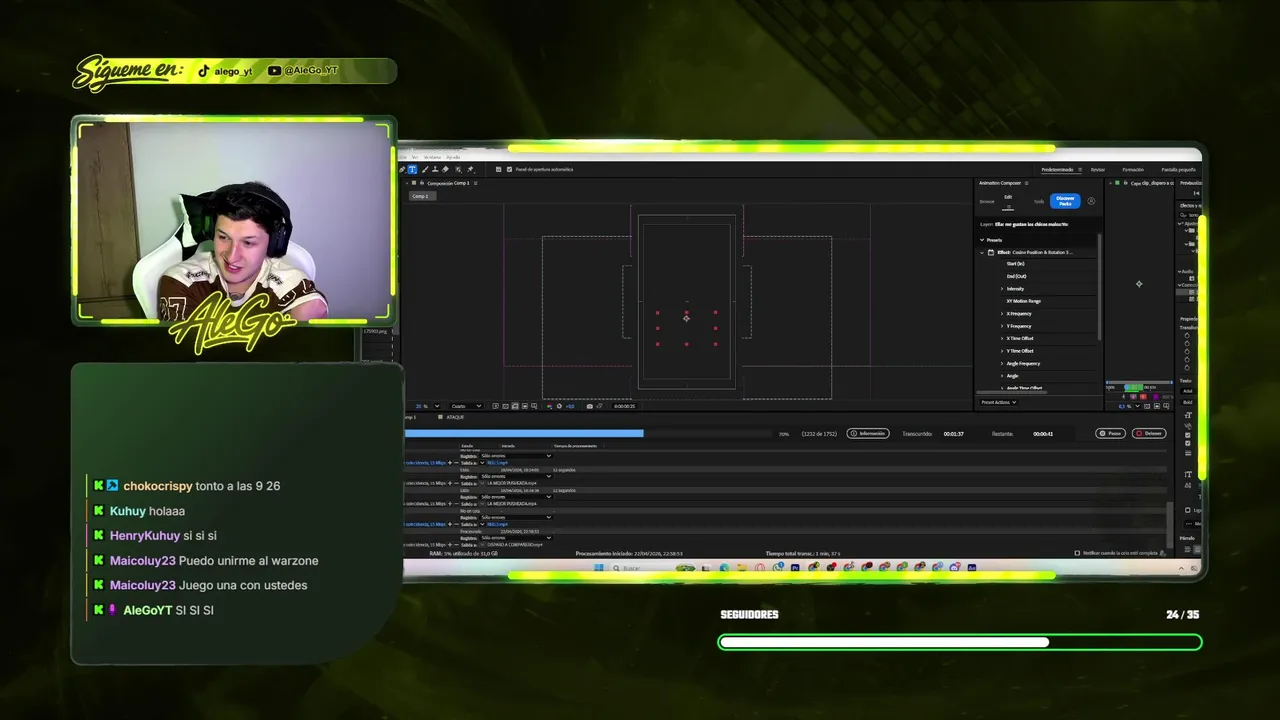Click the Windows Start button on taskbar
The height and width of the screenshot is (720, 1280).
coord(599,568)
